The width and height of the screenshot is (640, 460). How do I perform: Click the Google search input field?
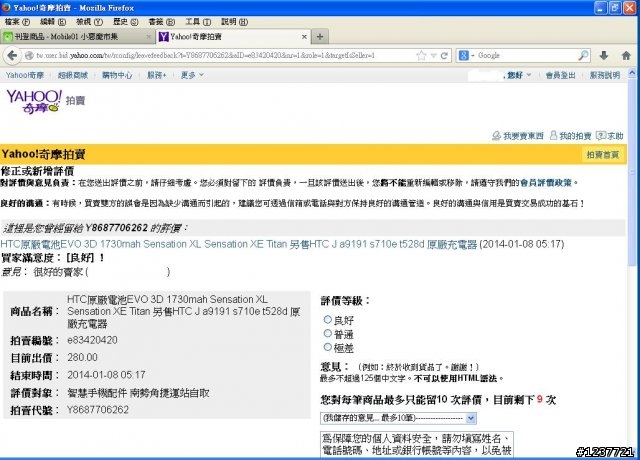point(527,55)
